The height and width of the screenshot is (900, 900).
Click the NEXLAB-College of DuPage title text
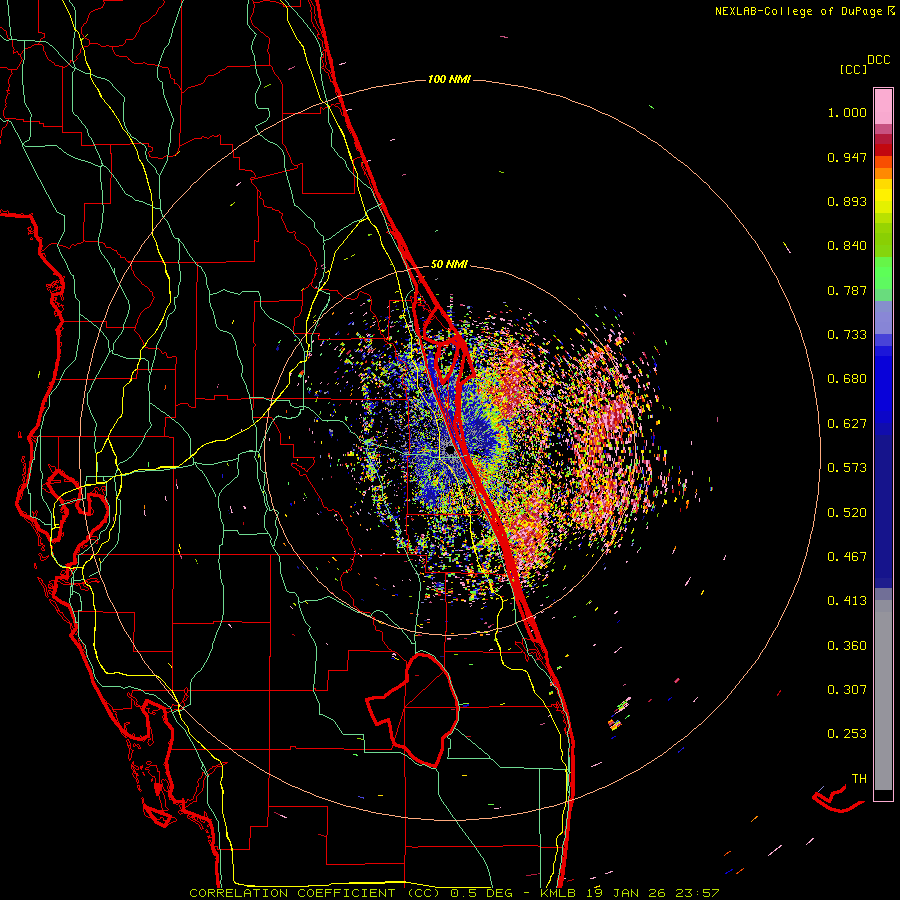tap(799, 11)
